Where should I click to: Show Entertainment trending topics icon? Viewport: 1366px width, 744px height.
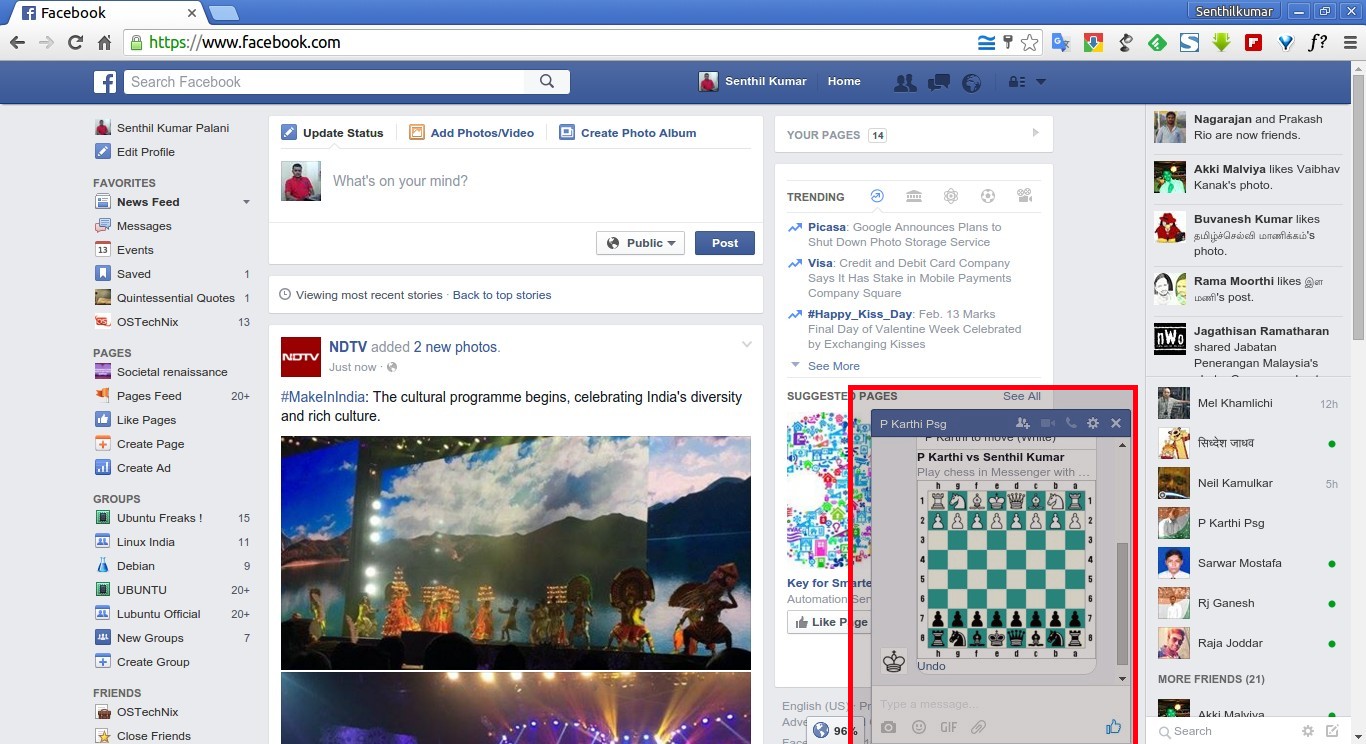[1024, 196]
